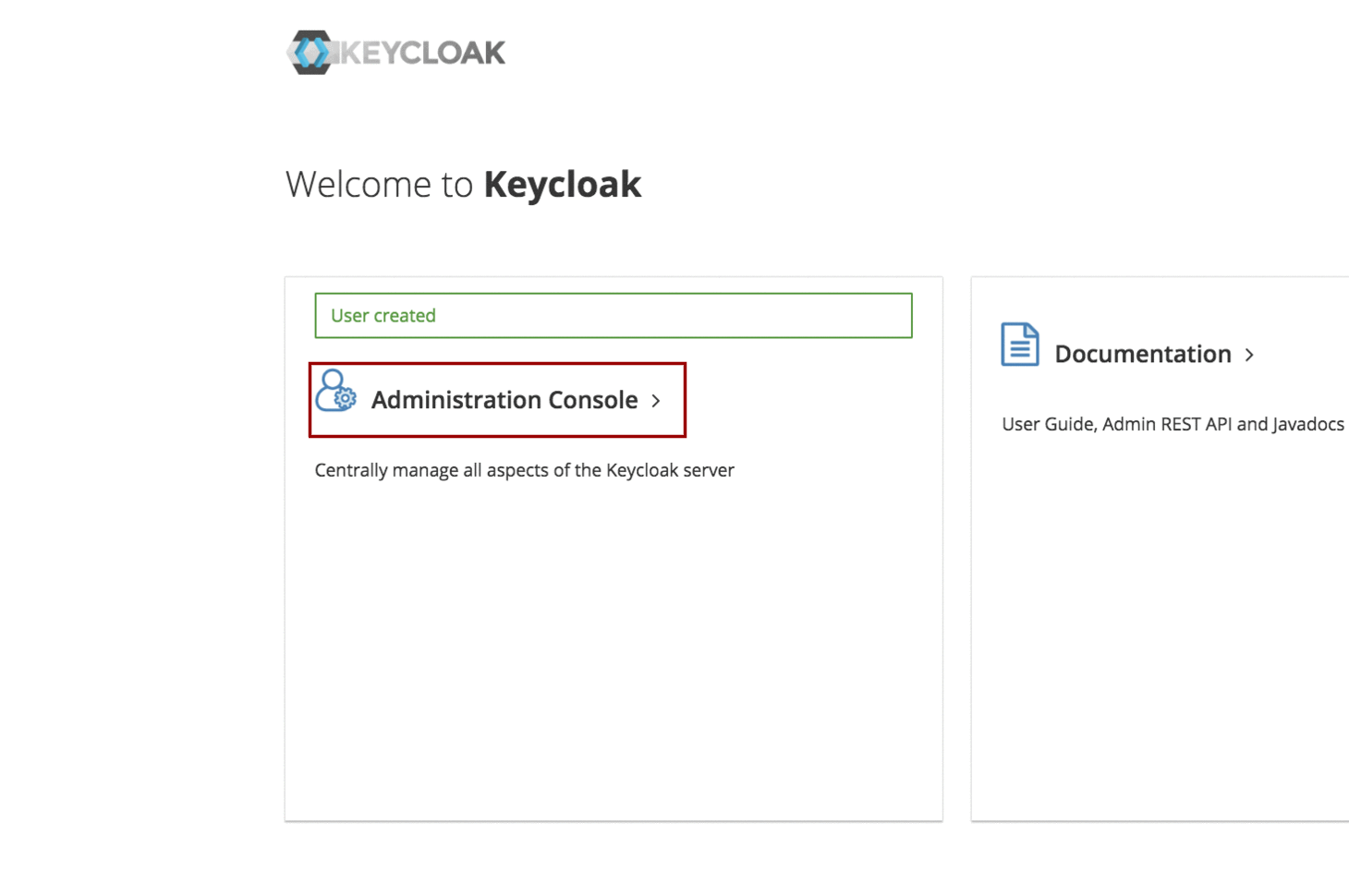Viewport: 1349px width, 896px height.
Task: Click the word "Console" in Administration Console
Action: 593,400
